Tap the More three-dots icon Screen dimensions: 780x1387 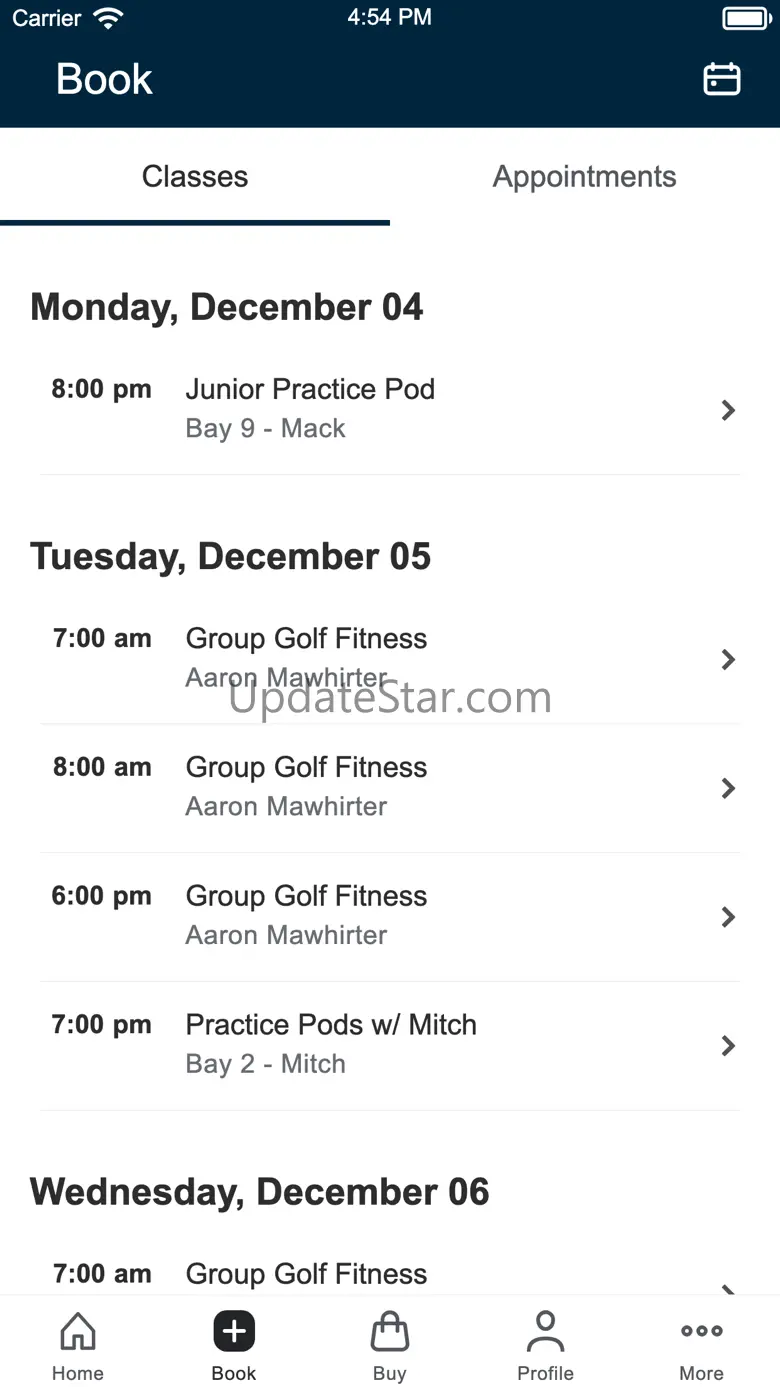[701, 1332]
